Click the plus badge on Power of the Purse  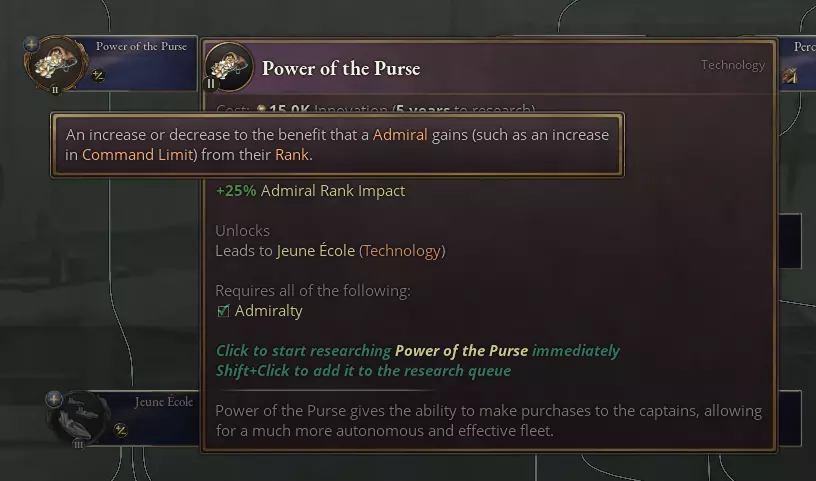(x=31, y=45)
